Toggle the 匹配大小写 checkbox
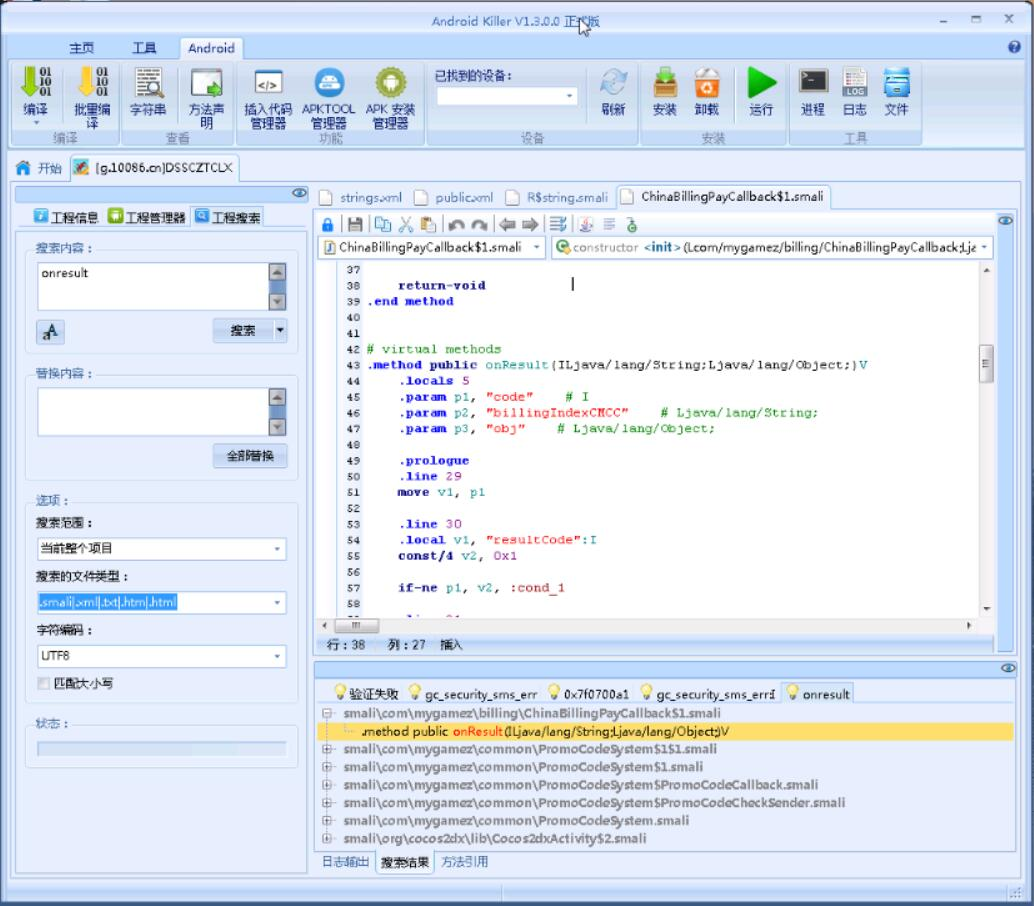This screenshot has width=1034, height=906. tap(44, 683)
